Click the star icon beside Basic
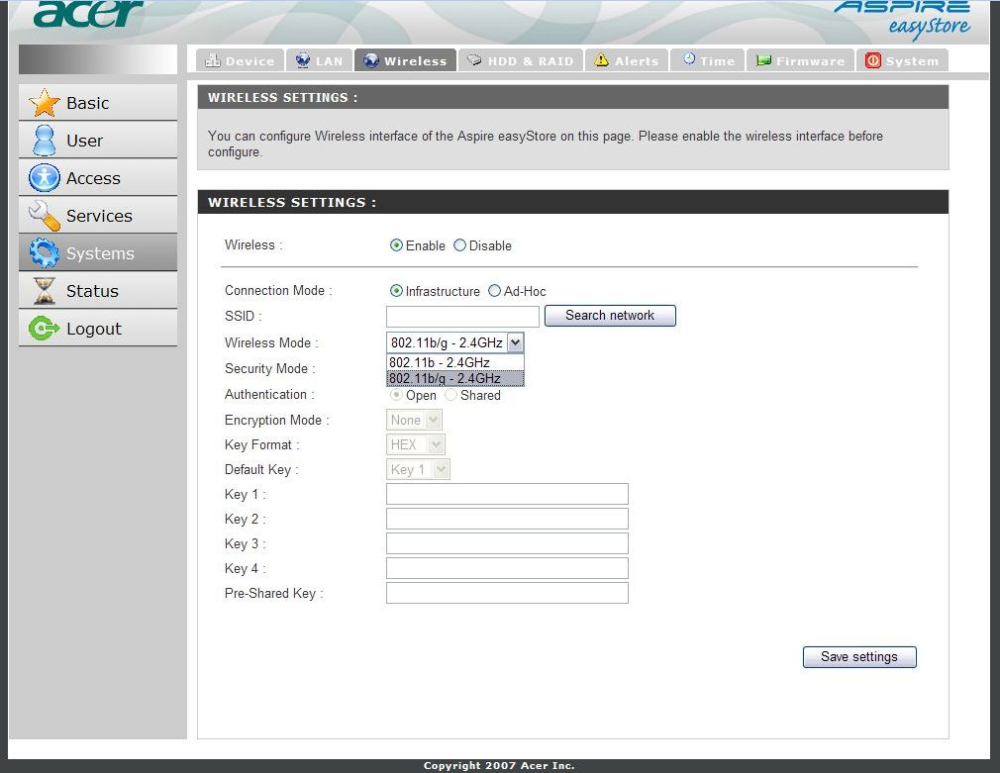This screenshot has width=1000, height=773. click(44, 103)
